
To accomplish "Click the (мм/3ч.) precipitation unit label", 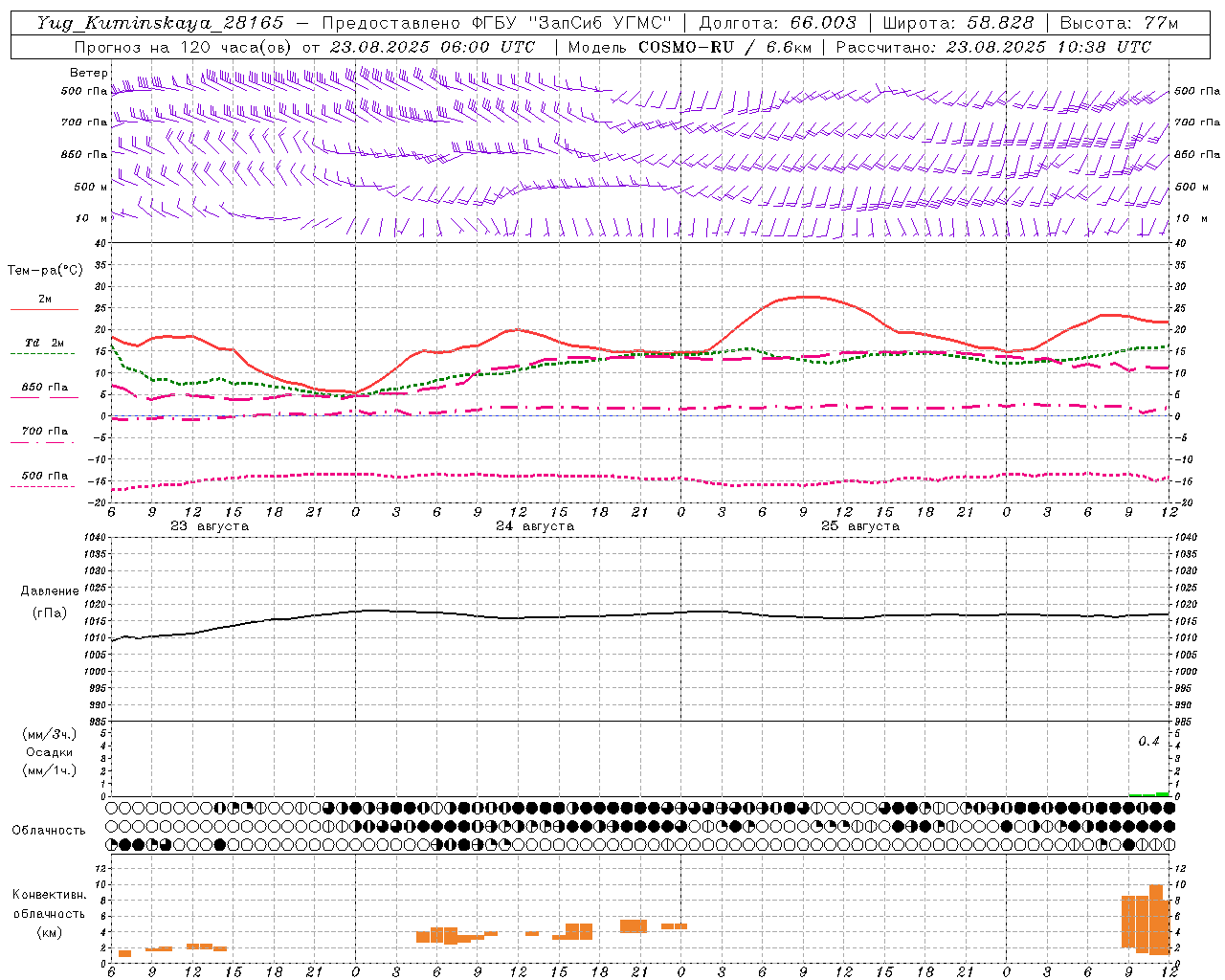I will pyautogui.click(x=50, y=735).
